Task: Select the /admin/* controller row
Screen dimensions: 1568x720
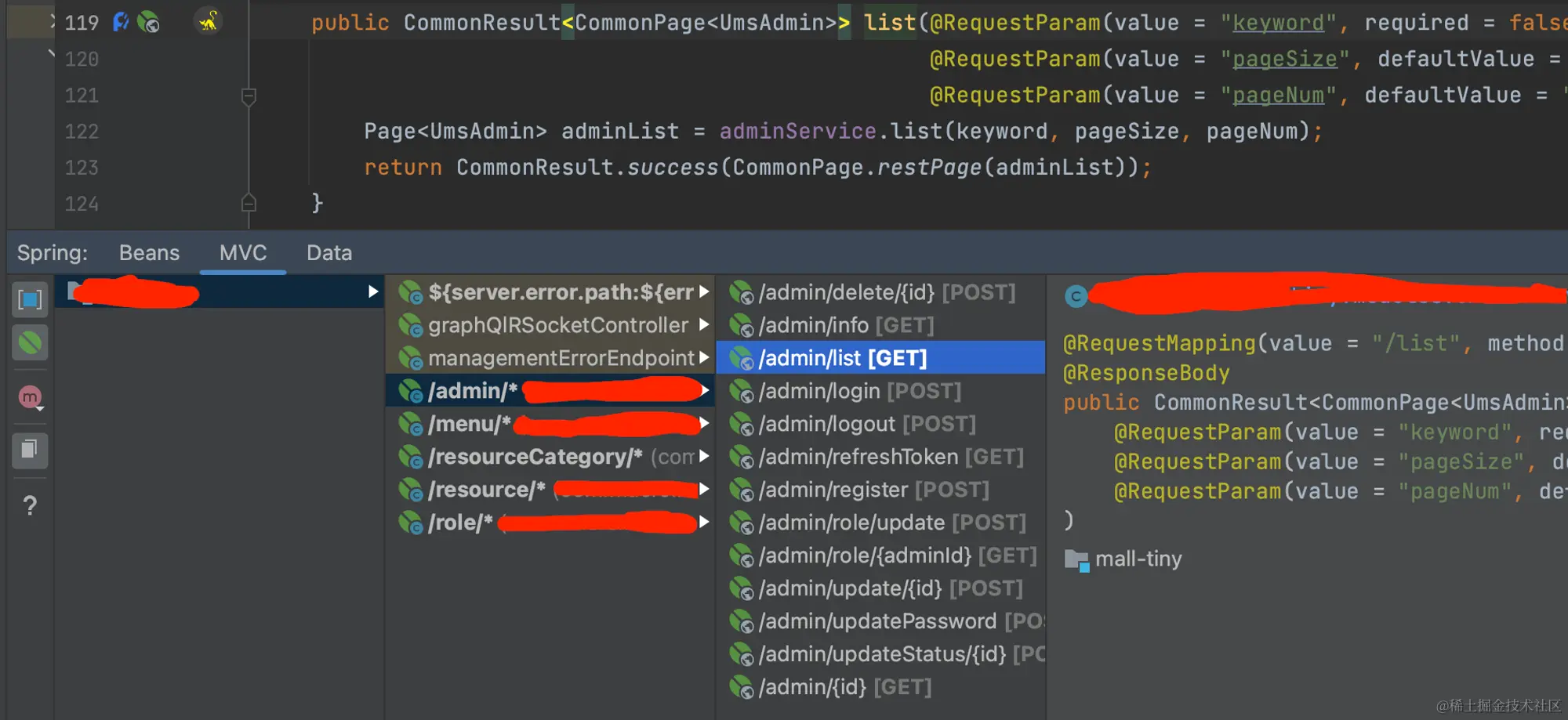Action: [x=550, y=391]
